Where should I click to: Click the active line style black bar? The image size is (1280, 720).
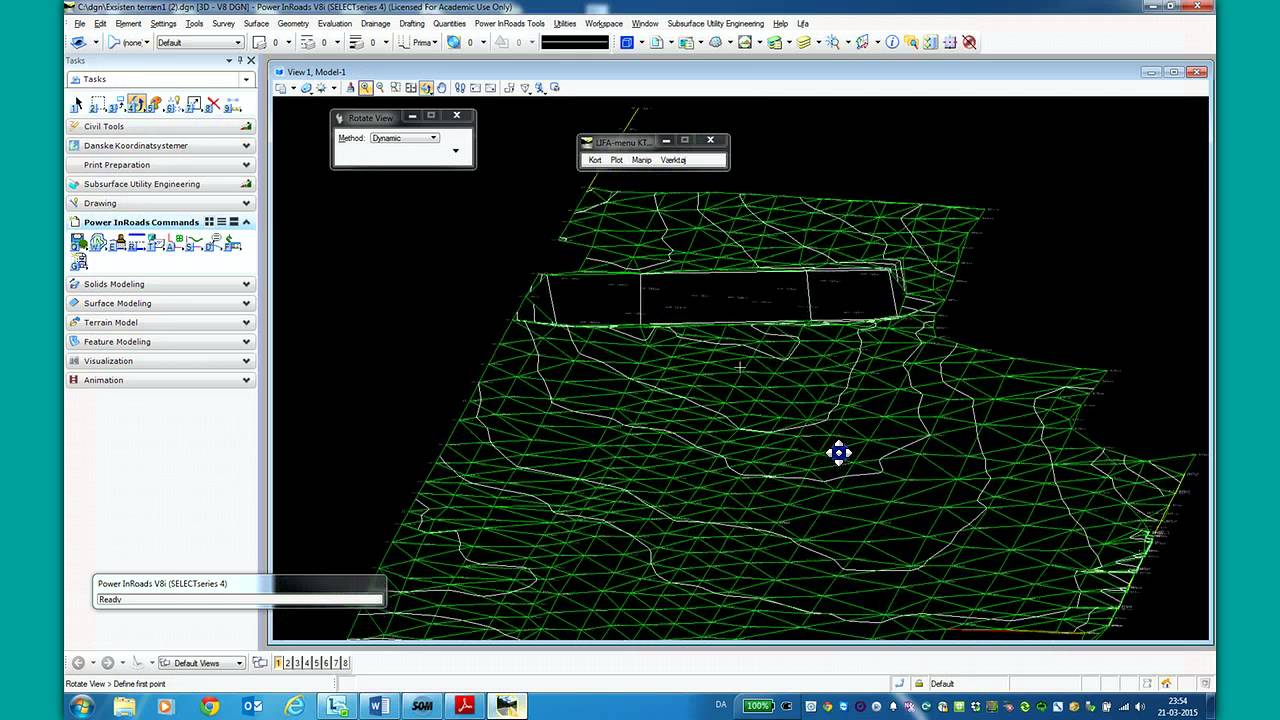[x=575, y=42]
